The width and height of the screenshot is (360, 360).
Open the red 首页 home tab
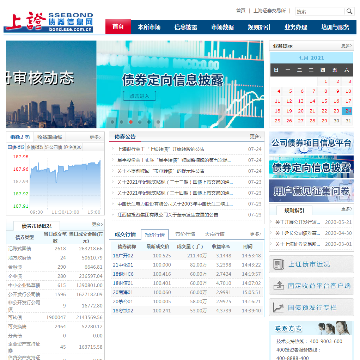point(118,27)
